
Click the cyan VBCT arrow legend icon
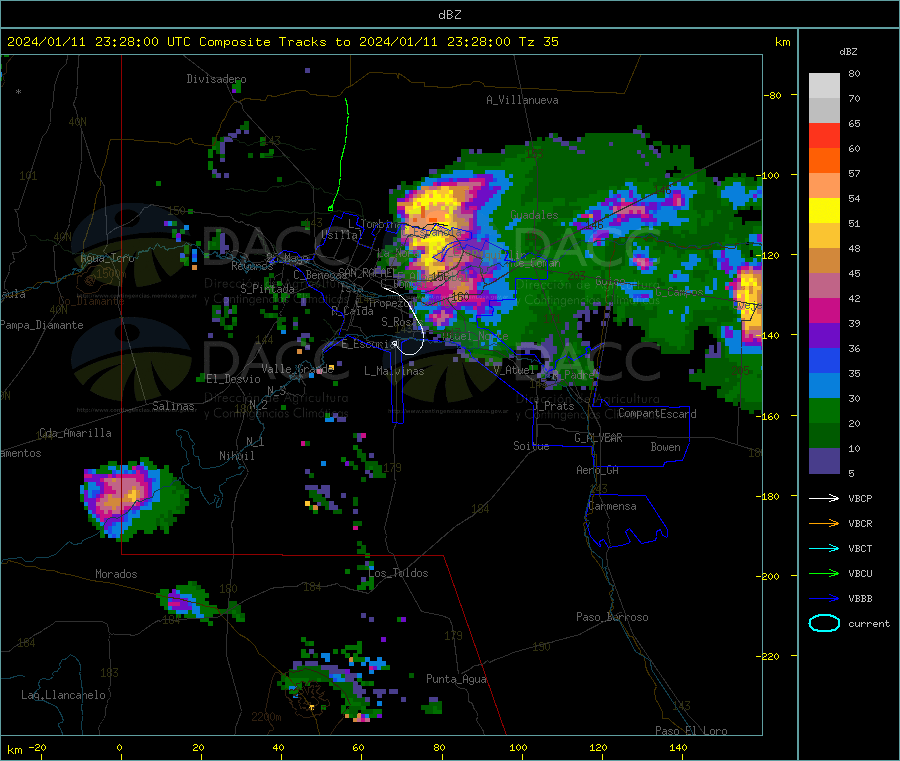[824, 548]
